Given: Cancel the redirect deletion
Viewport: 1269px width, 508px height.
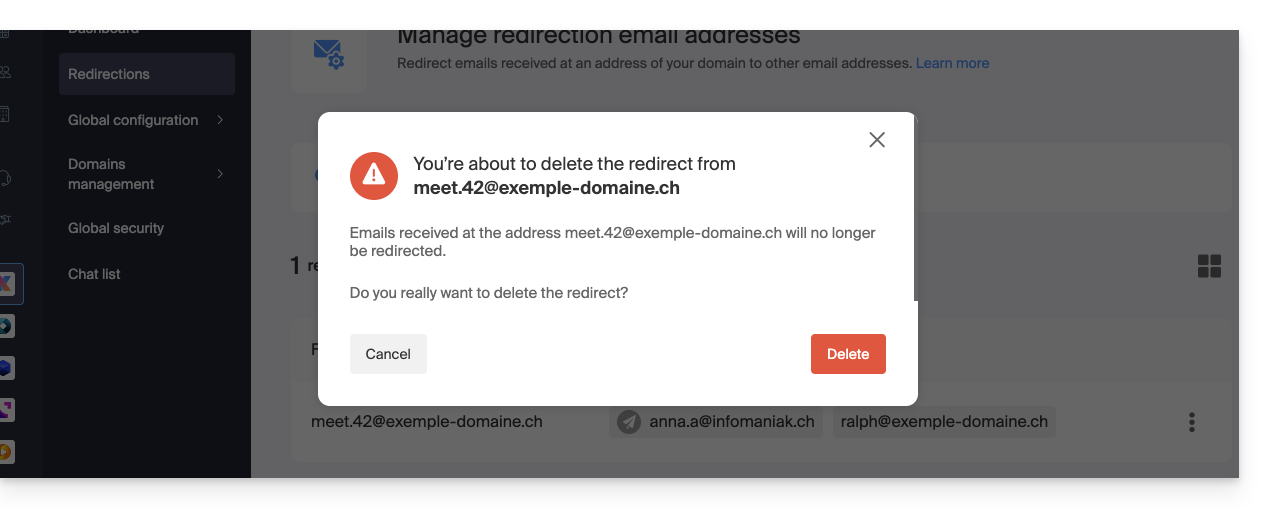Looking at the screenshot, I should (x=388, y=354).
